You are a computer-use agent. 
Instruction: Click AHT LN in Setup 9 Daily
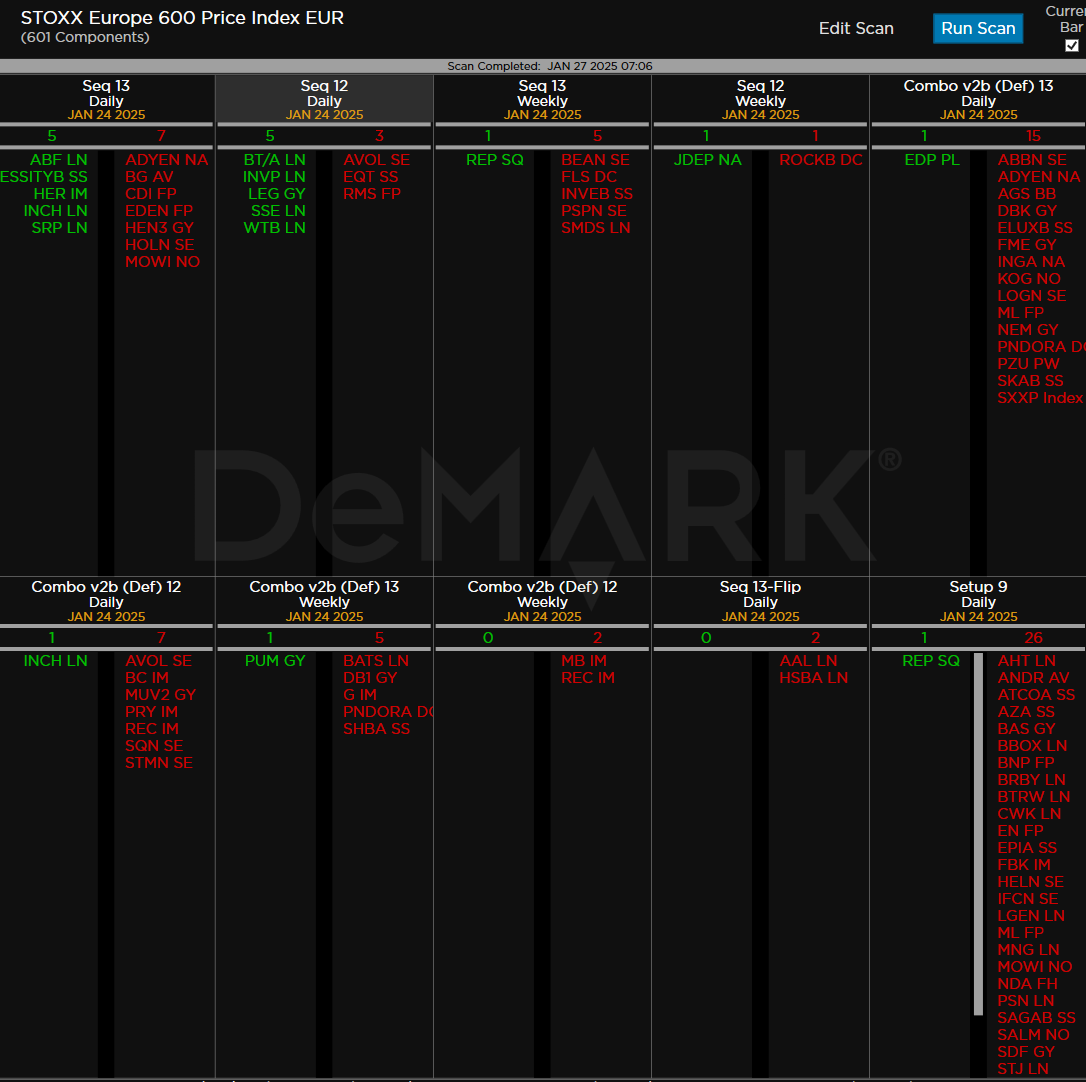tap(1026, 661)
